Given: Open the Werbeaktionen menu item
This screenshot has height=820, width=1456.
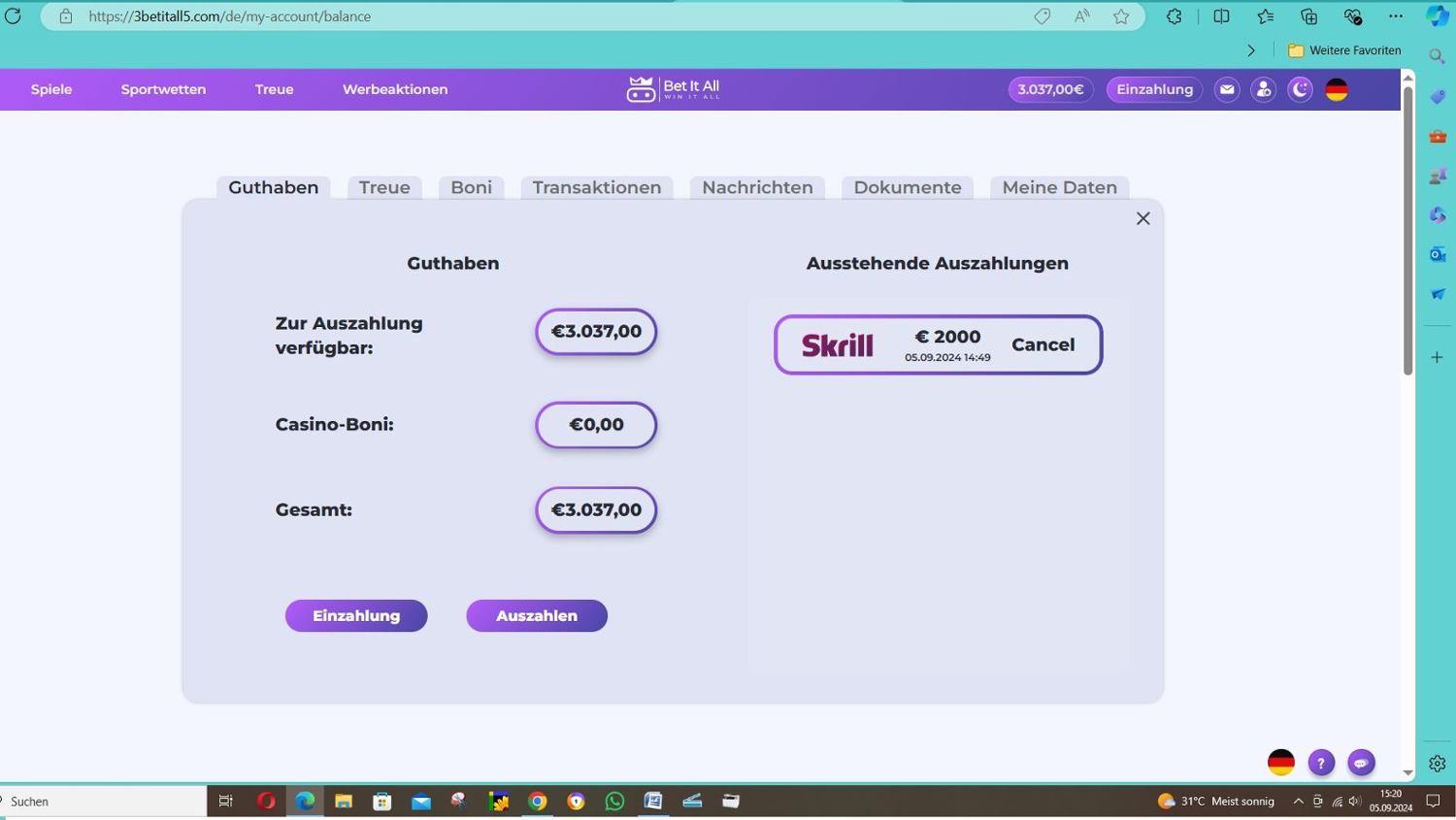Looking at the screenshot, I should pos(395,89).
